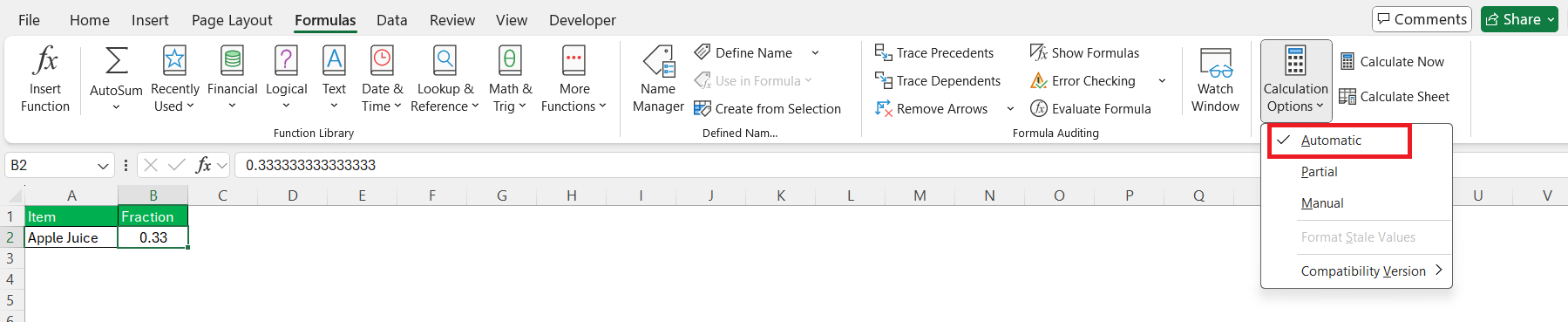Open Recently Used functions list
This screenshot has height=322, width=1568.
tap(174, 79)
